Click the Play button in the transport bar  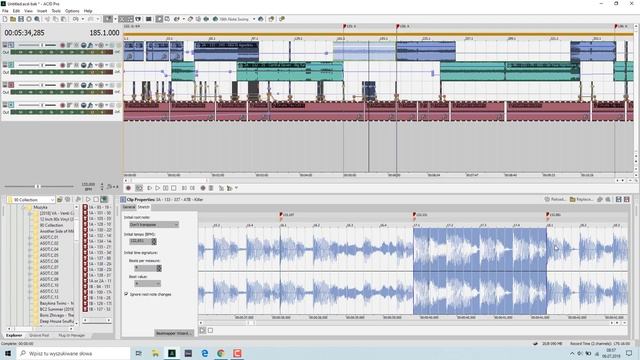point(157,188)
